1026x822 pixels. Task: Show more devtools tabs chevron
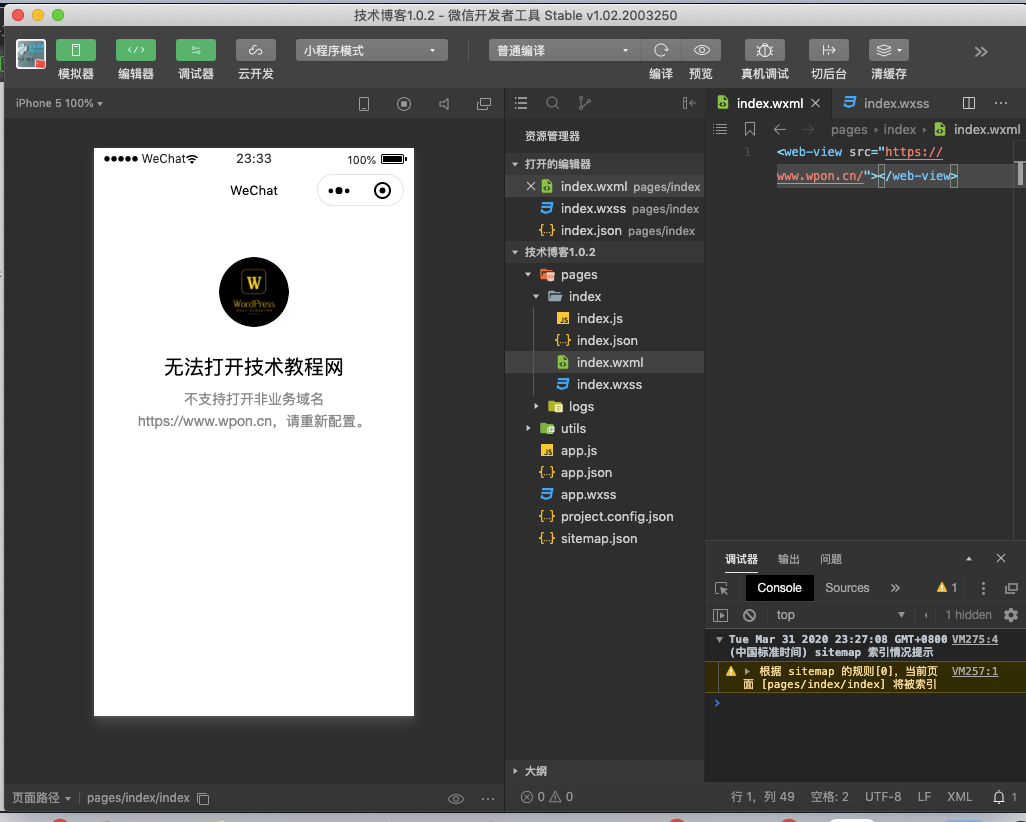click(895, 588)
